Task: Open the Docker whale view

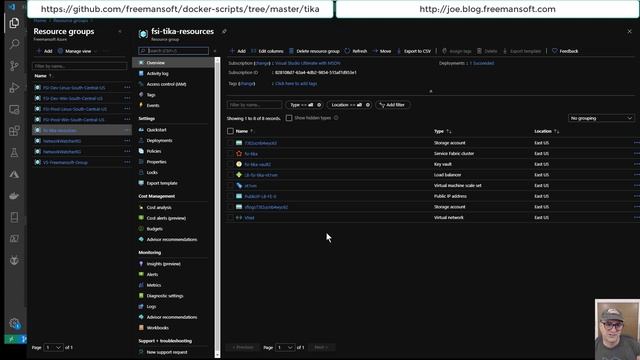Action: [x=14, y=196]
